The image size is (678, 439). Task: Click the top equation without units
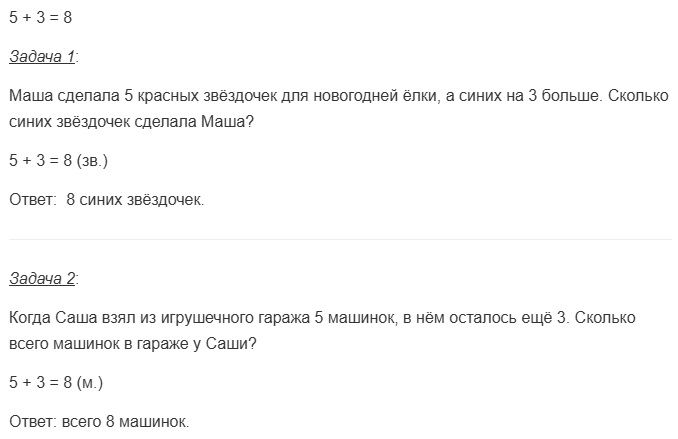click(39, 17)
